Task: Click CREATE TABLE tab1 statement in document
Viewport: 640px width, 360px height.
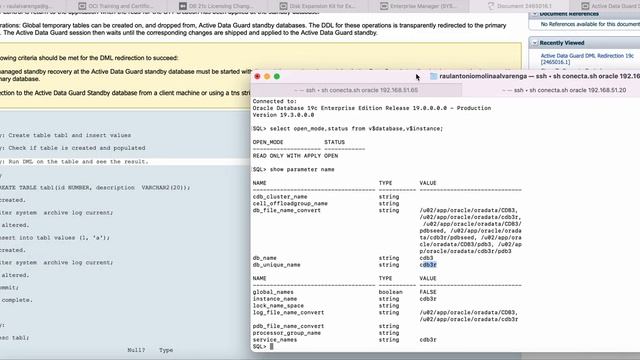Action: click(95, 188)
